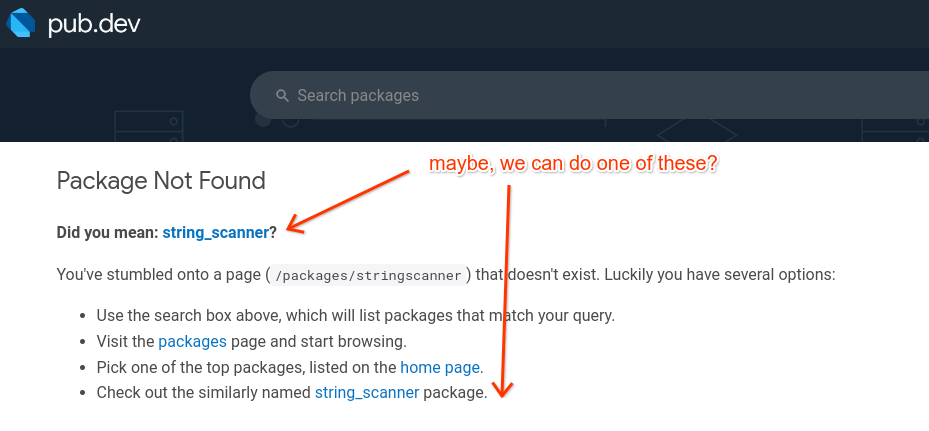Open the packages page link

193,341
